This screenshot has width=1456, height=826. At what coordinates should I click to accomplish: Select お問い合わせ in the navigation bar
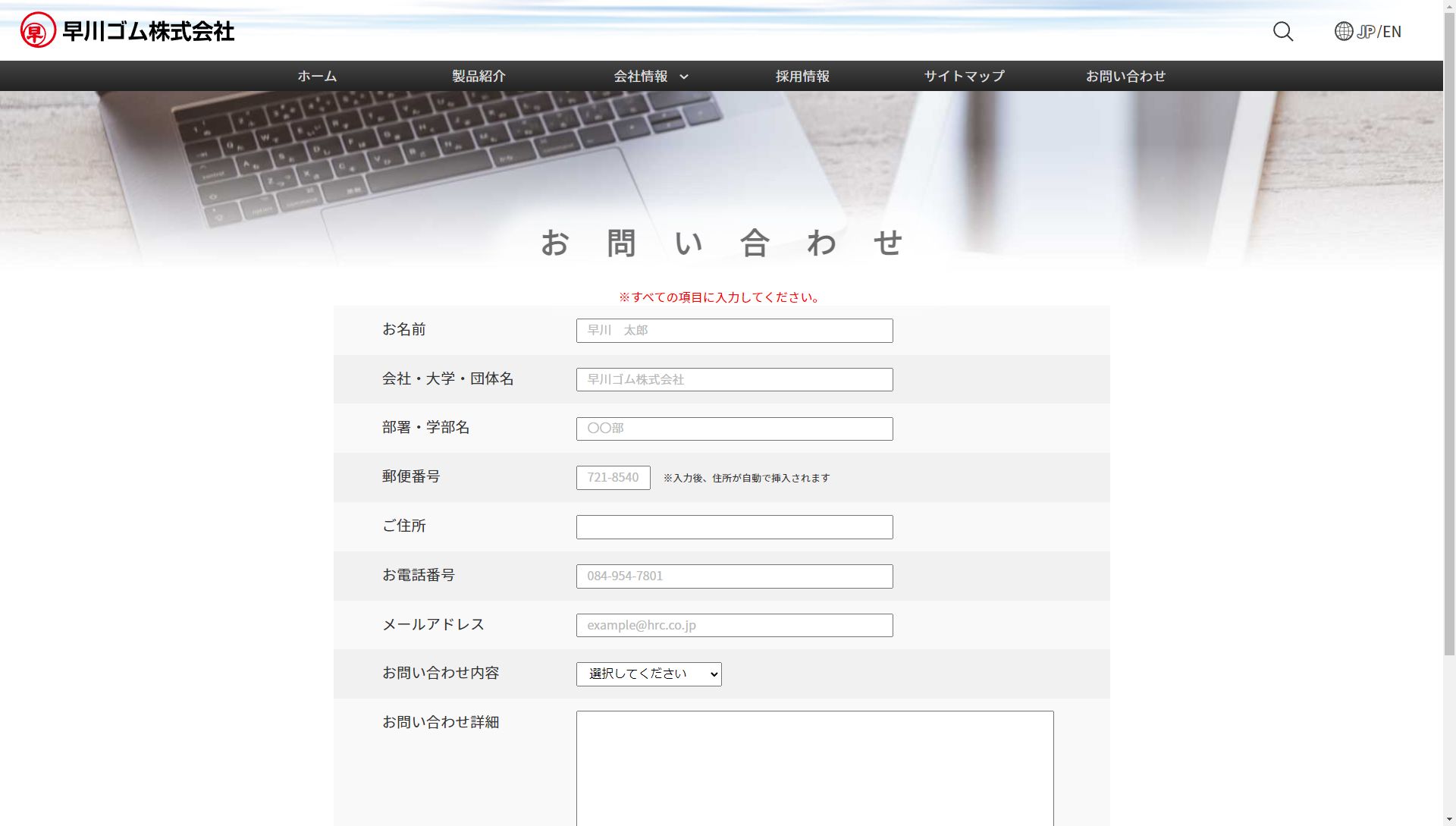(1125, 76)
